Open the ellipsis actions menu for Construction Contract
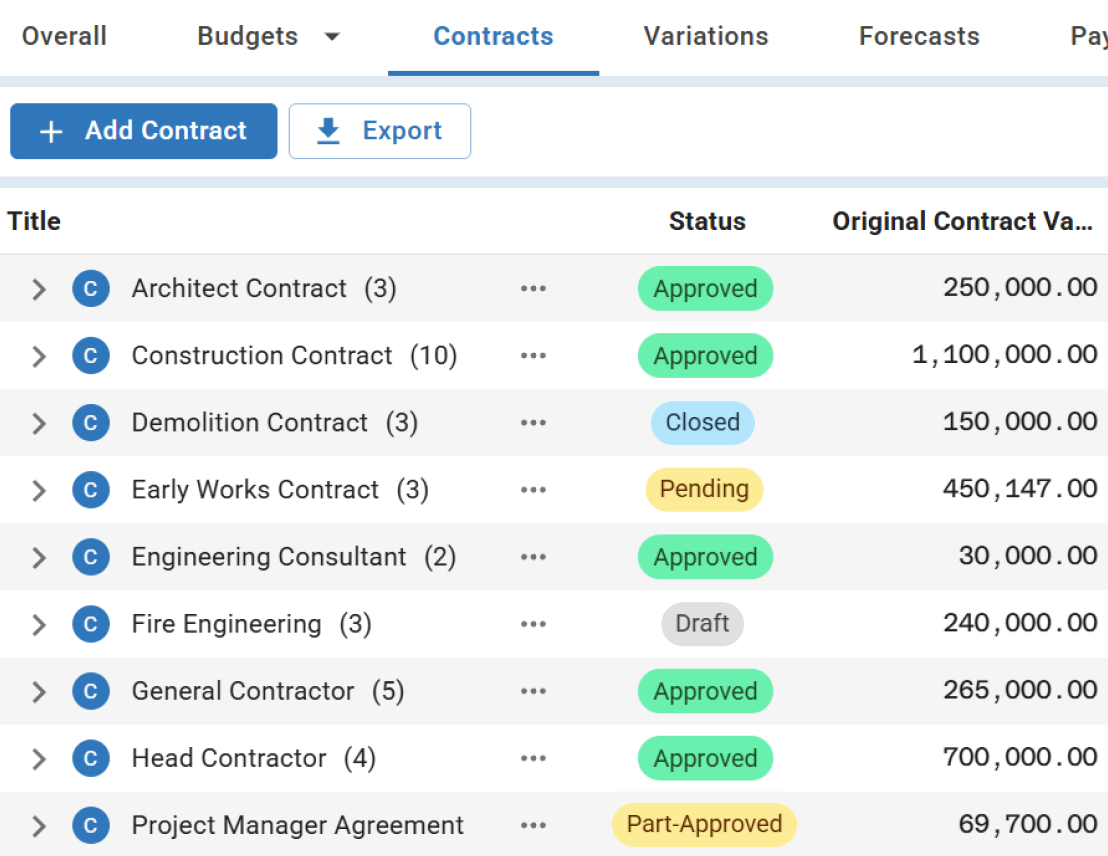1108x856 pixels. click(x=533, y=355)
